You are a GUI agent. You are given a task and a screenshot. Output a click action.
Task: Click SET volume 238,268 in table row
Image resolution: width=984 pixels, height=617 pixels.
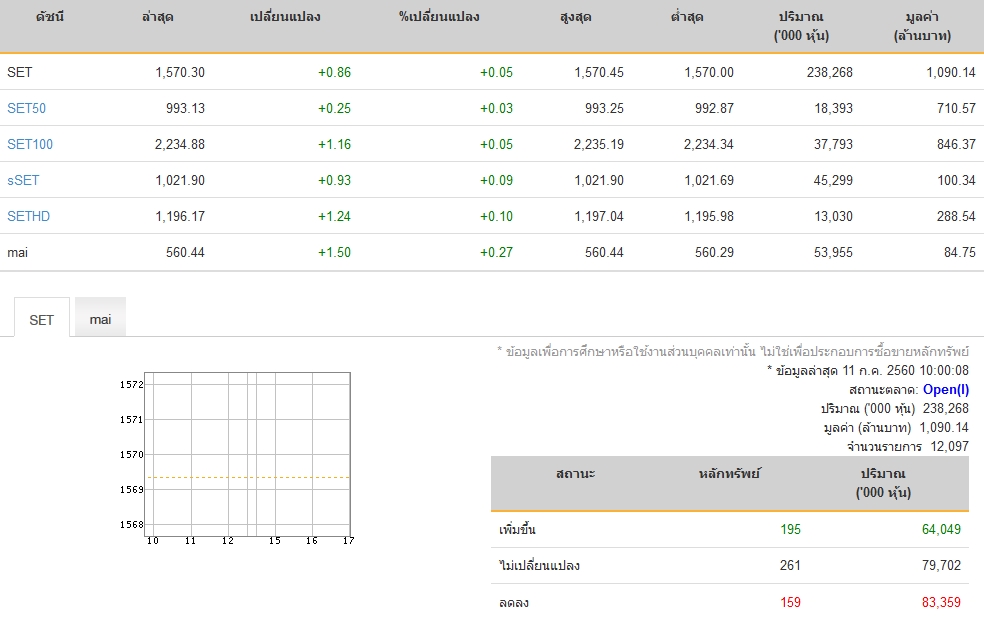(830, 72)
